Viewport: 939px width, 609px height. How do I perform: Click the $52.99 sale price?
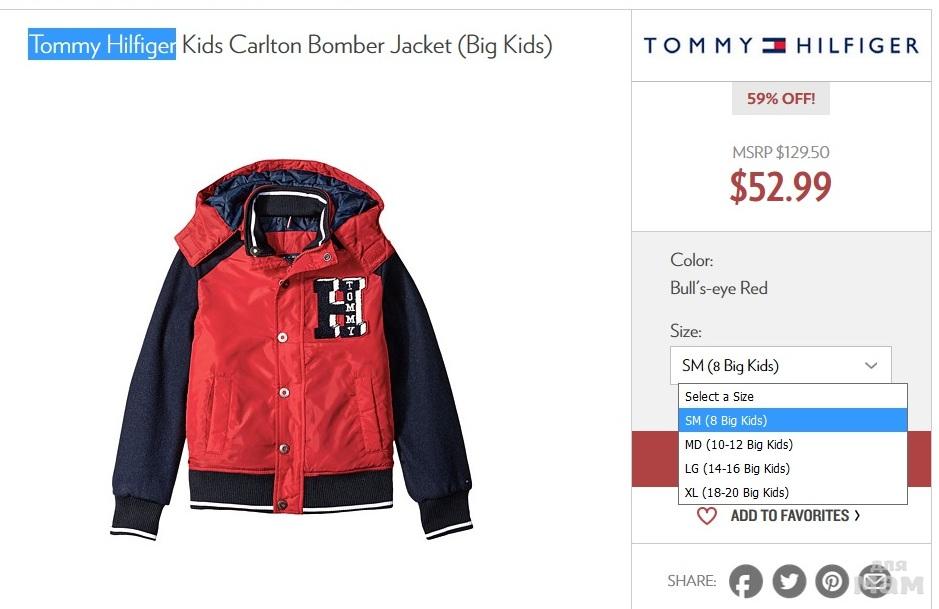click(781, 187)
